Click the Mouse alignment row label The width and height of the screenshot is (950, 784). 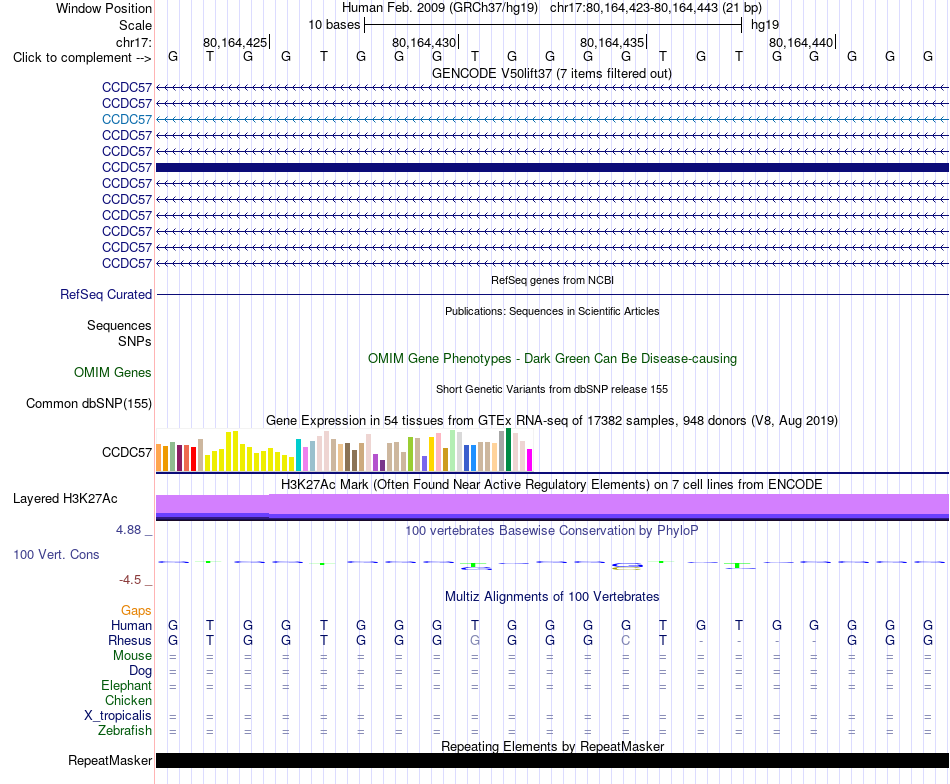(x=132, y=656)
